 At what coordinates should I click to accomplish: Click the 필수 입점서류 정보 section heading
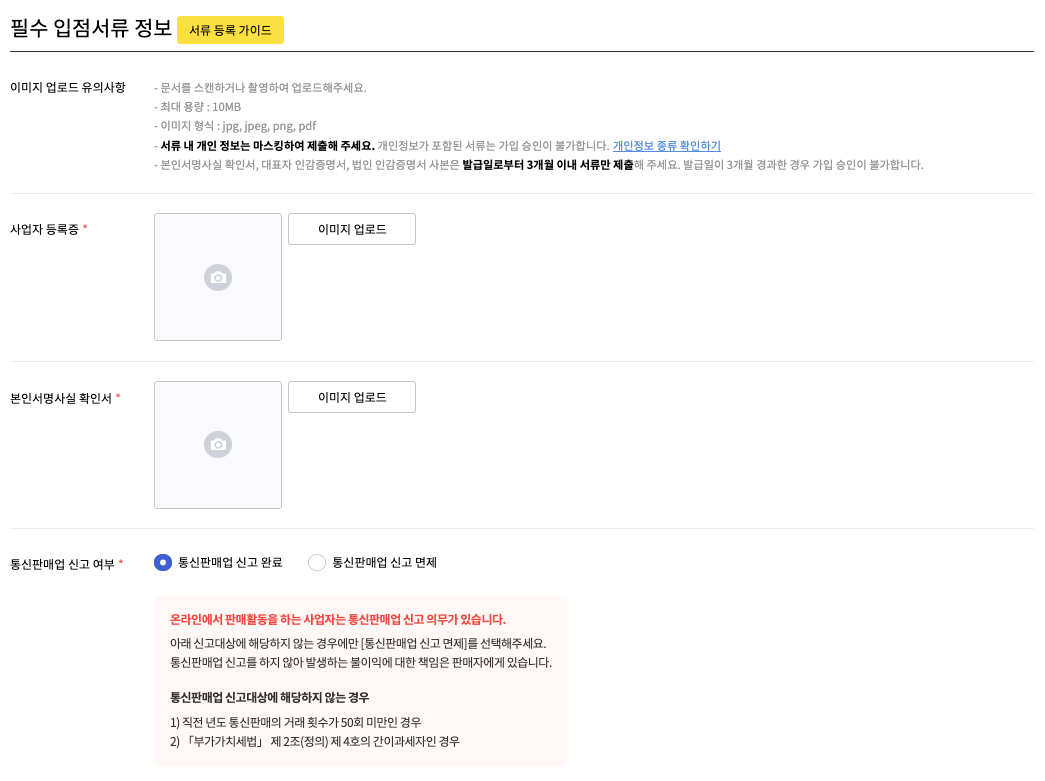coord(91,28)
